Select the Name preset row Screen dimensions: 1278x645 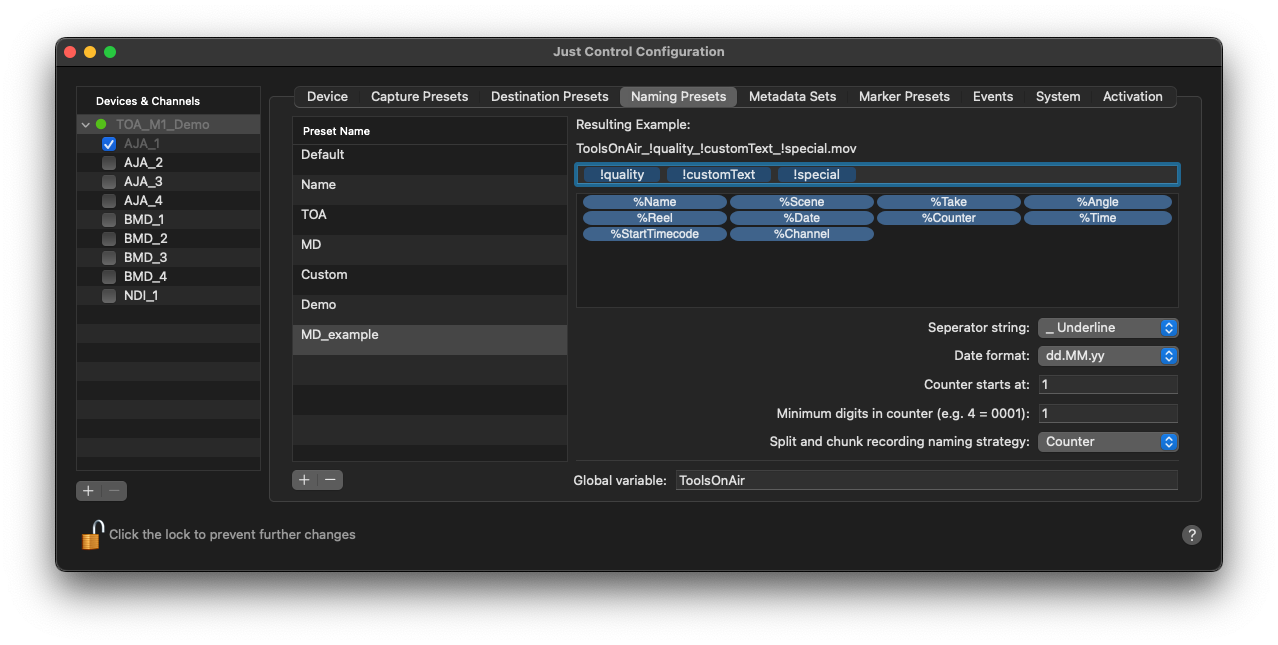[x=430, y=190]
